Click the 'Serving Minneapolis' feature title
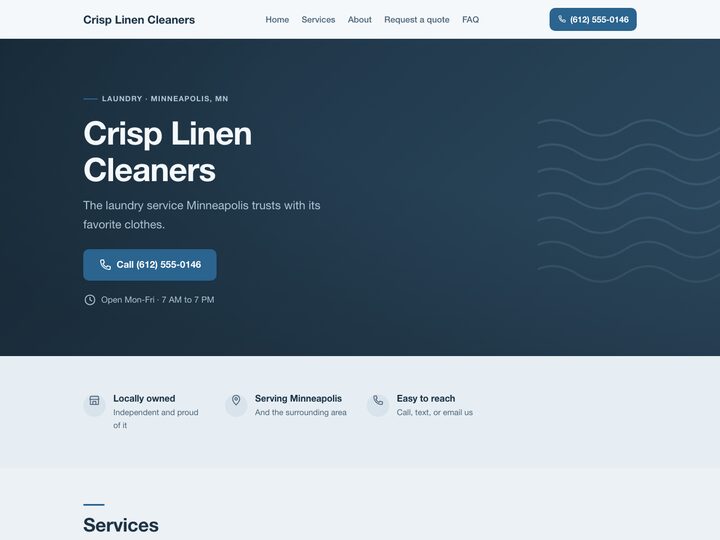Viewport: 720px width, 540px height. pyautogui.click(x=298, y=399)
